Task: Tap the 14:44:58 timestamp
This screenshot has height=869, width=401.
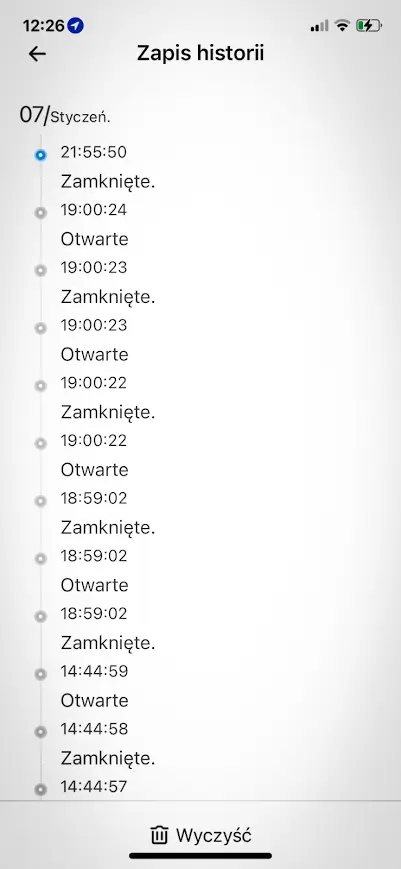Action: tap(94, 729)
